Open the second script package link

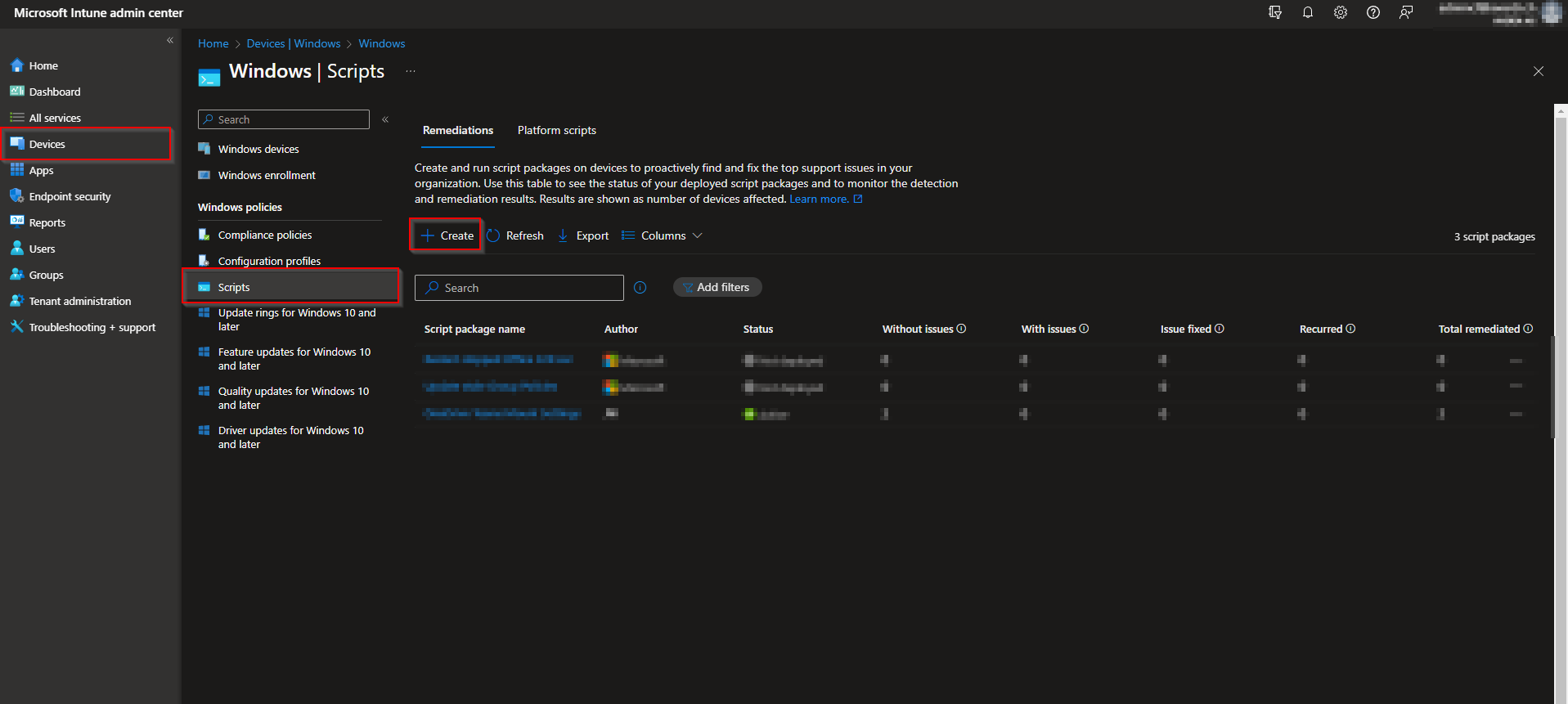(490, 387)
